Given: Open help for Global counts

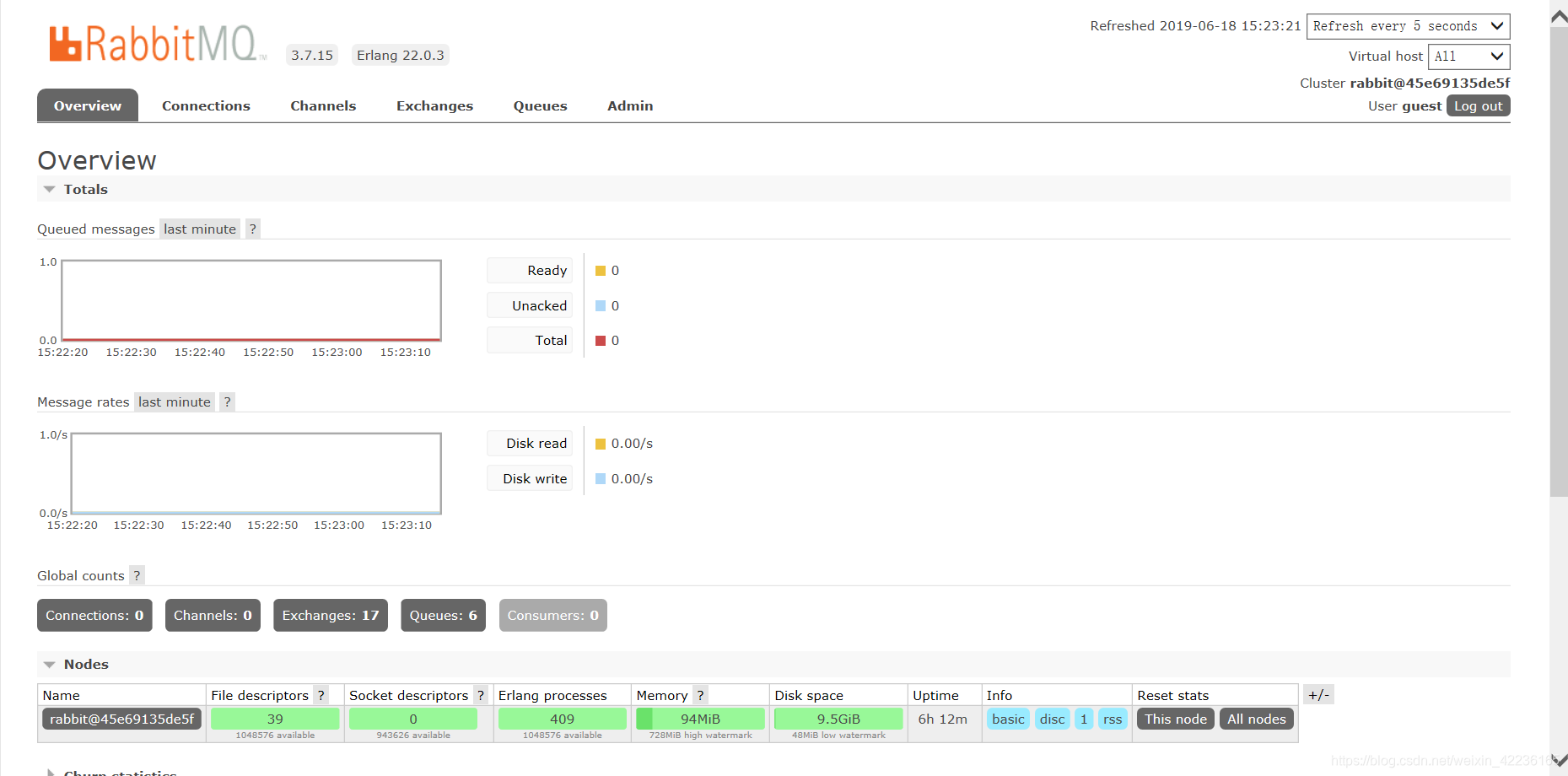Looking at the screenshot, I should tap(137, 575).
